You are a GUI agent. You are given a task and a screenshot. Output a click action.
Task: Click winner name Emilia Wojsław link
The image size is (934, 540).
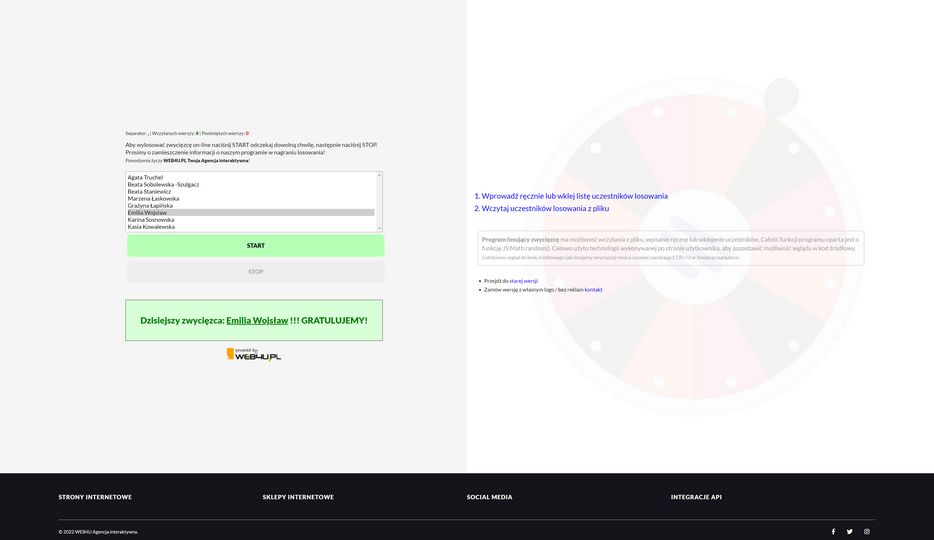pyautogui.click(x=256, y=320)
